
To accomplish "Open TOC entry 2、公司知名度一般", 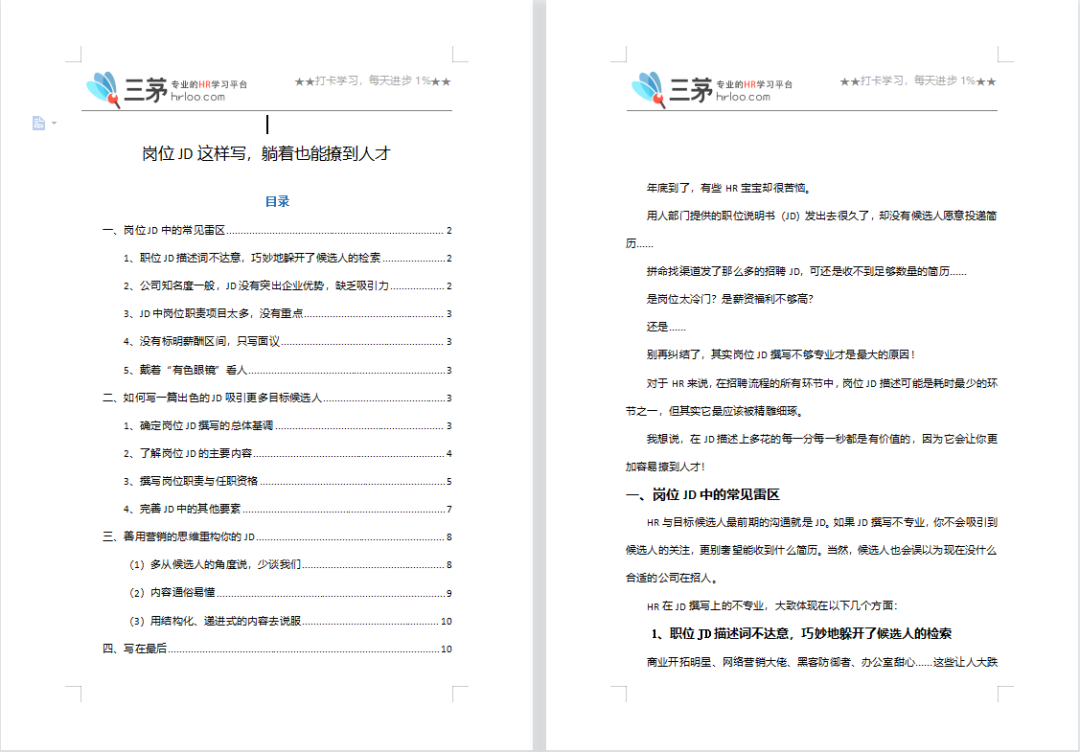I will (287, 286).
